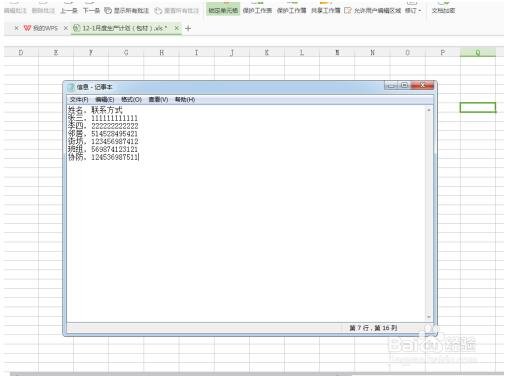Switch to the 12-1月 spreadsheet tab

[x=125, y=28]
